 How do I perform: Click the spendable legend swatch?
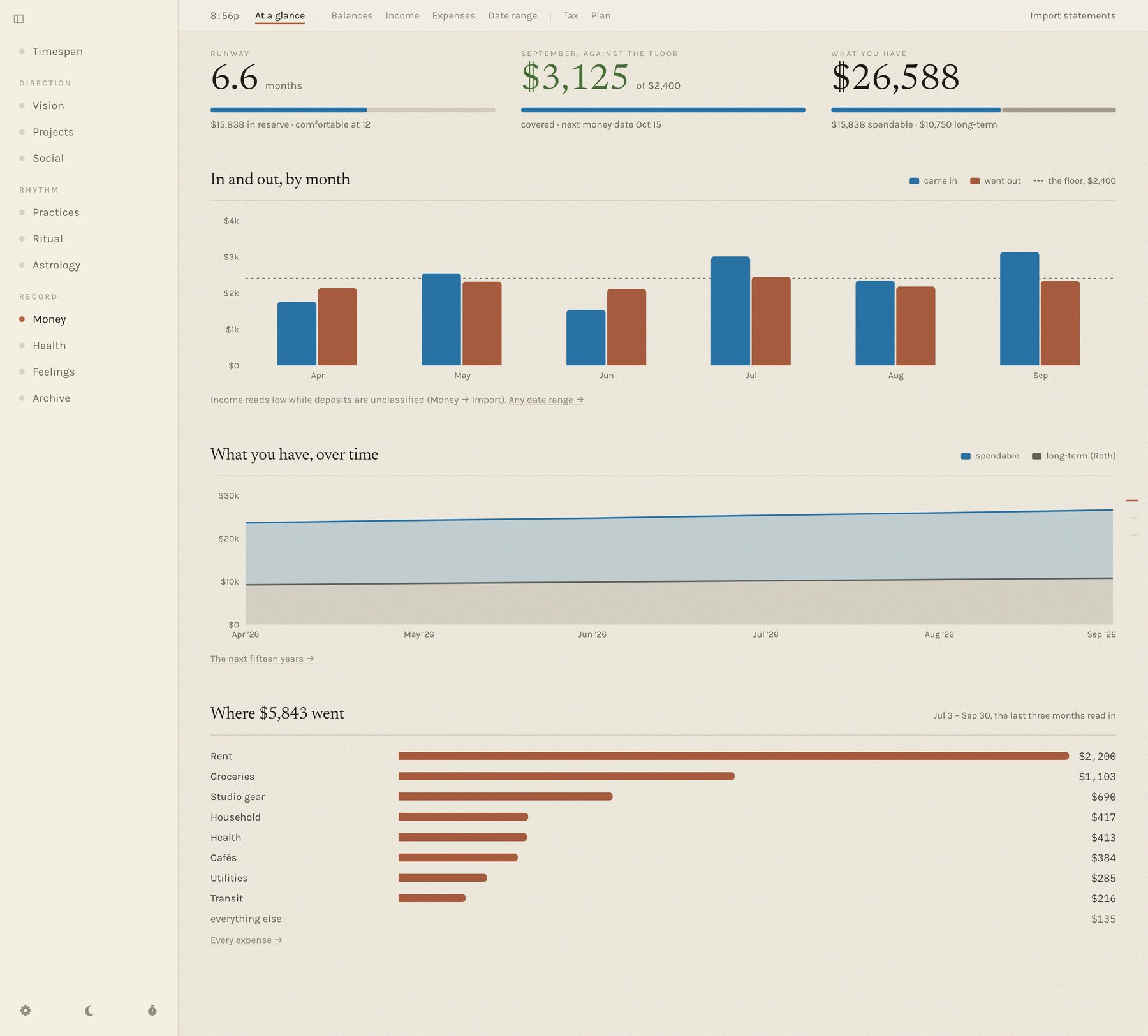coord(966,456)
